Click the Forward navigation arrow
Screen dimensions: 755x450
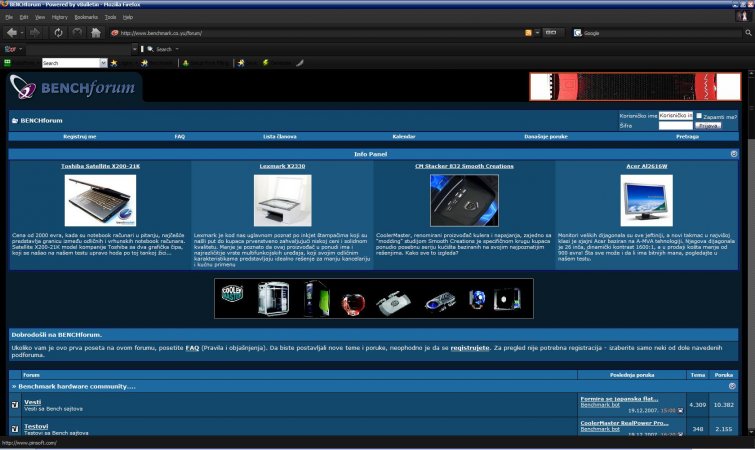click(35, 33)
